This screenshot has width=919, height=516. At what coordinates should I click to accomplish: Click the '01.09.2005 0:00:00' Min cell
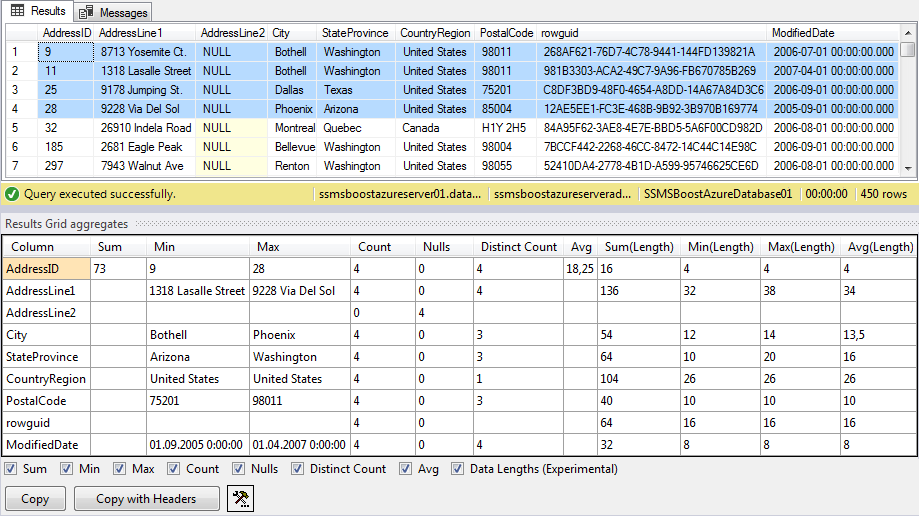click(198, 444)
